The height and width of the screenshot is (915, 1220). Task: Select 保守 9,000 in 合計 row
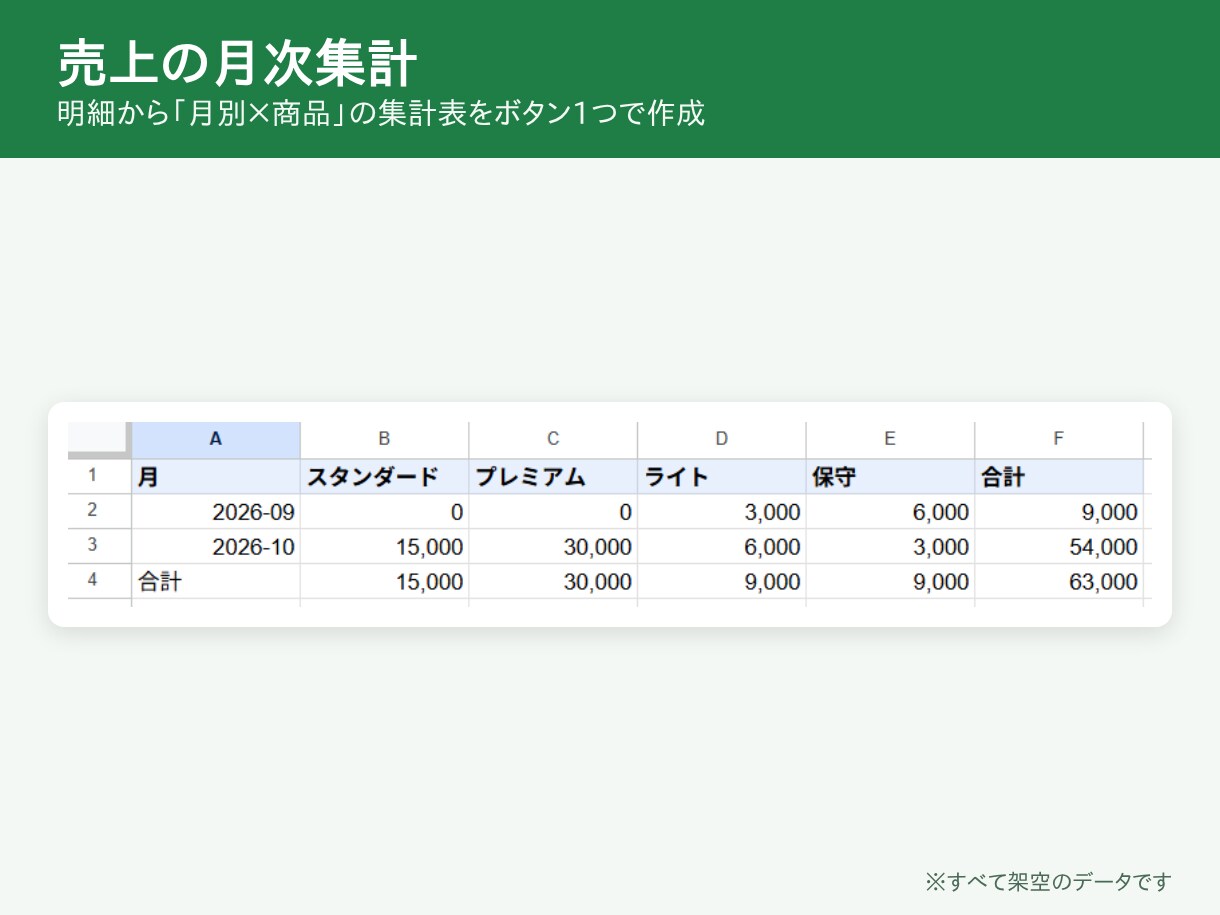tap(890, 582)
